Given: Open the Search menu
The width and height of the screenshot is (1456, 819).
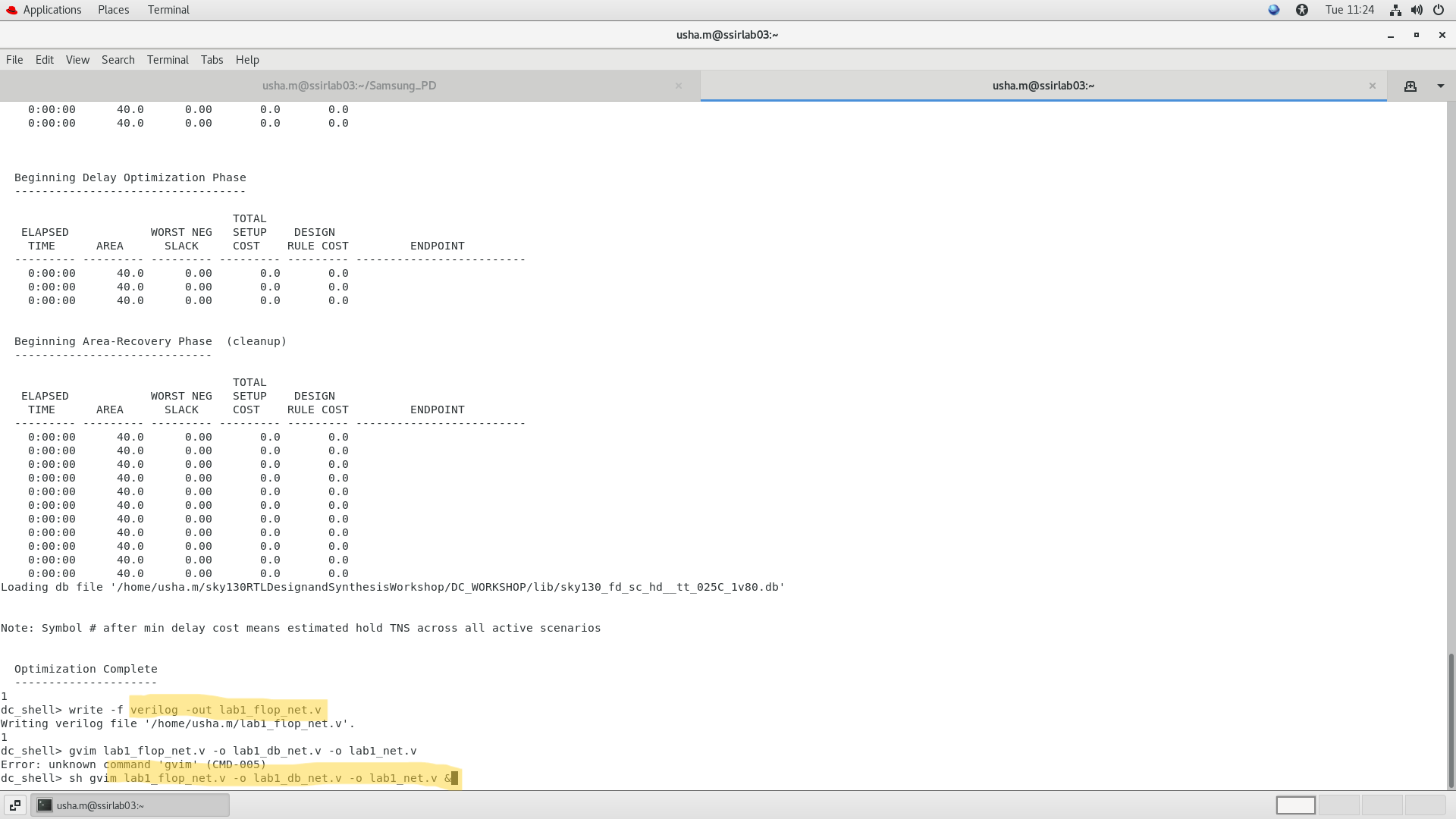Looking at the screenshot, I should click(x=118, y=60).
